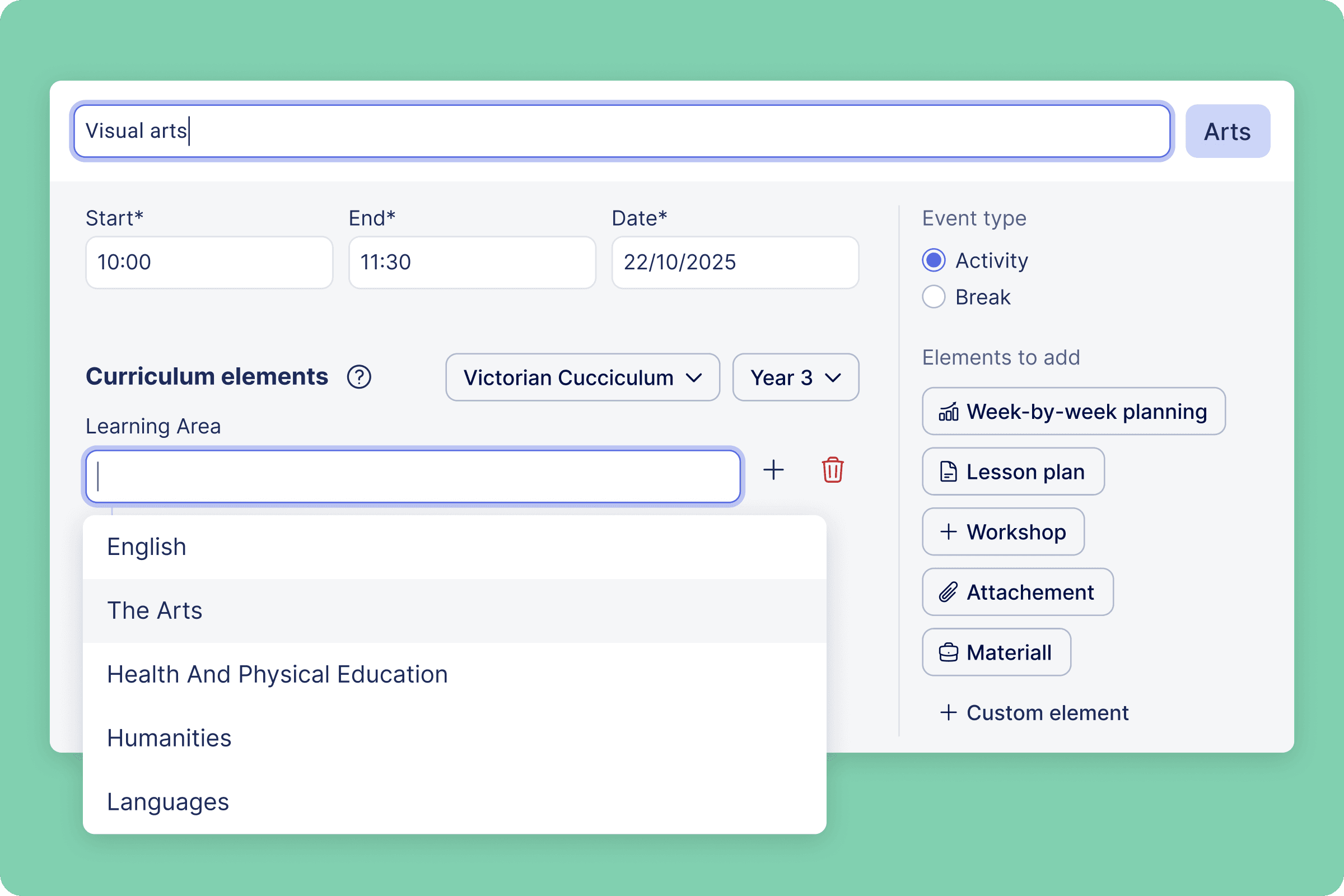Focus the Learning Area combo box

pos(413,477)
